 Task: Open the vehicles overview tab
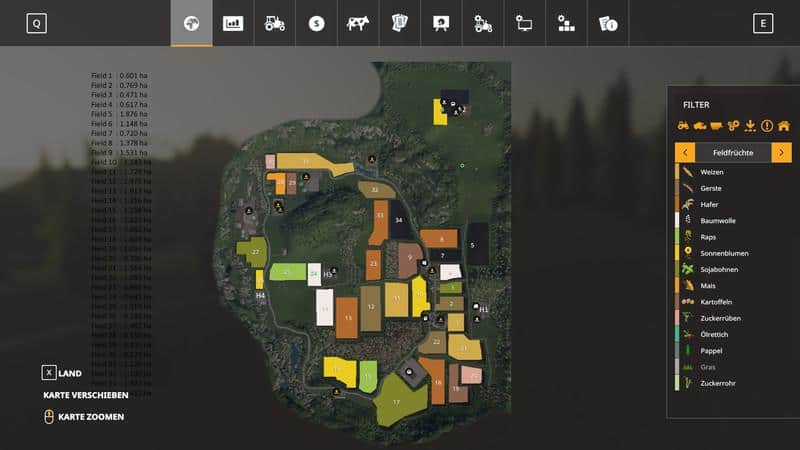(x=275, y=24)
